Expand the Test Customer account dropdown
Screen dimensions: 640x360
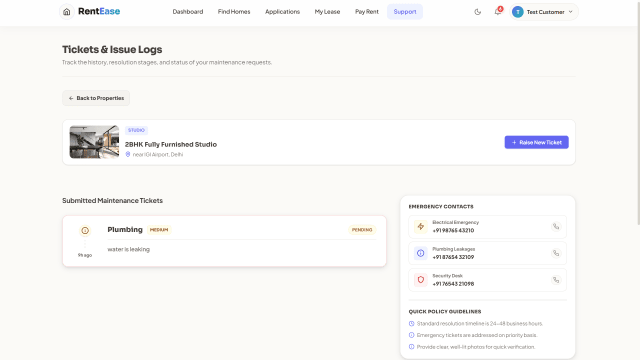tap(571, 12)
